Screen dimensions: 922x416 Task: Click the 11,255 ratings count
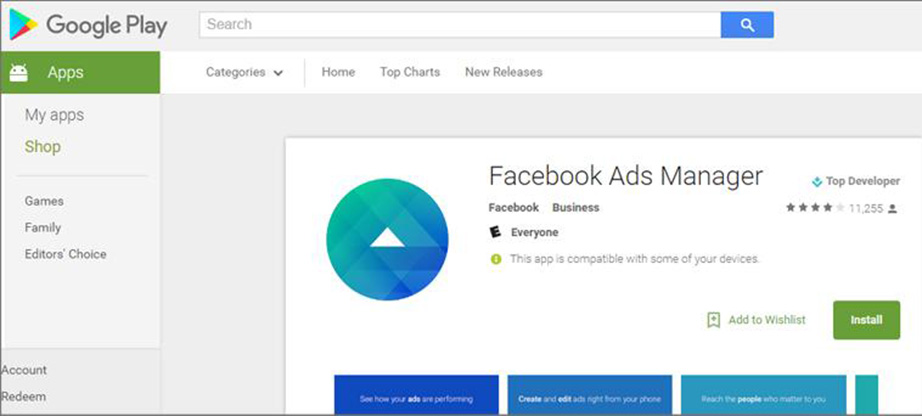click(866, 208)
